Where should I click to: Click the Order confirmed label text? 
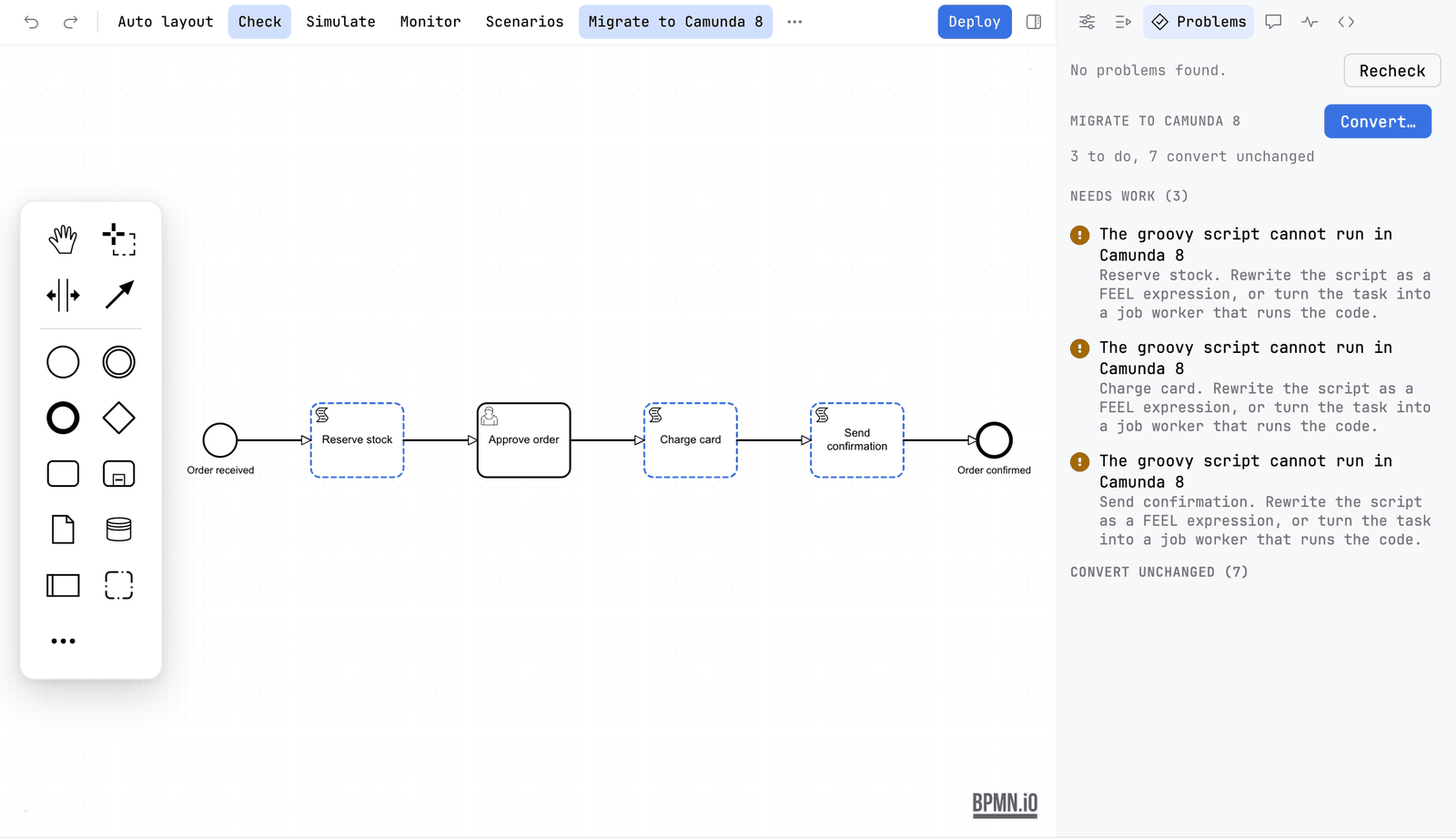(994, 470)
